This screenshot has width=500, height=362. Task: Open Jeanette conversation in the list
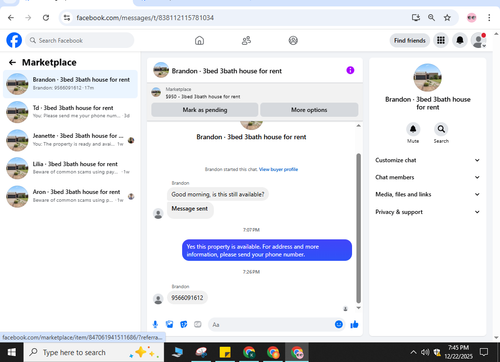coord(70,140)
